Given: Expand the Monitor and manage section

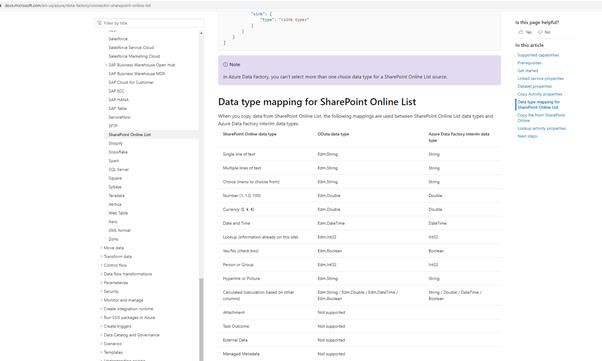Looking at the screenshot, I should [101, 300].
